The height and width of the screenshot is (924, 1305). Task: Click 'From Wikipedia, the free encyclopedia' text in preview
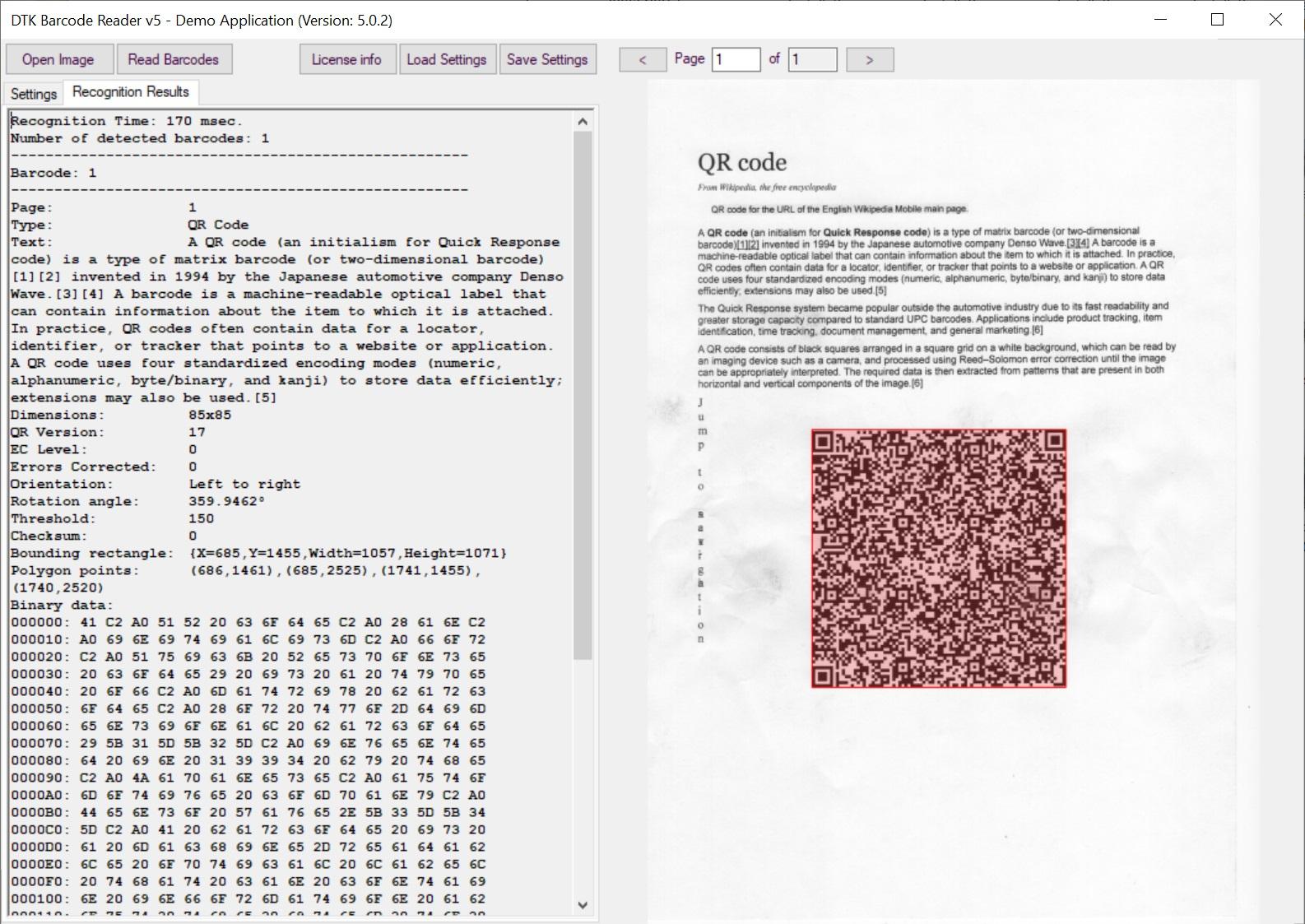(767, 188)
